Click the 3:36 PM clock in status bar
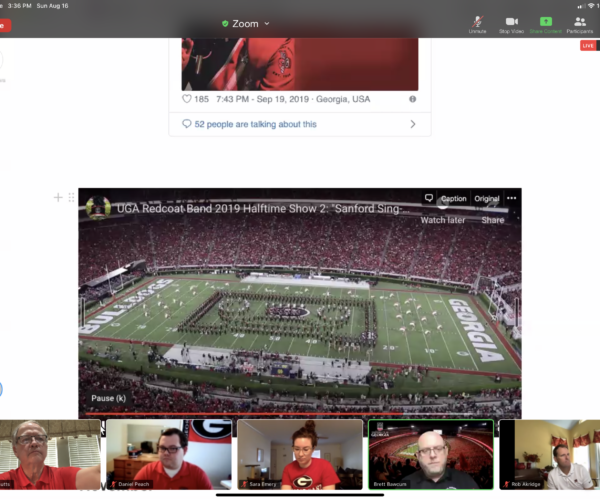The image size is (600, 500). (x=20, y=6)
